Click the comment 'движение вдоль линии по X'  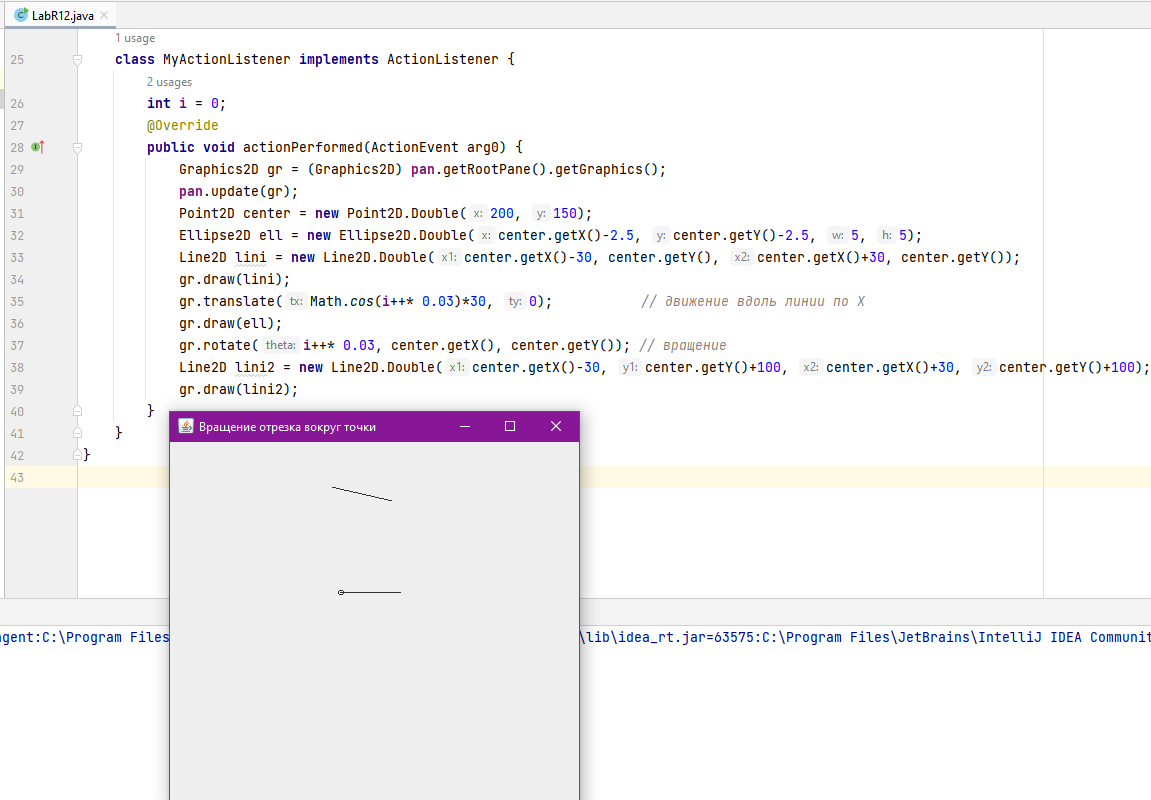[765, 302]
